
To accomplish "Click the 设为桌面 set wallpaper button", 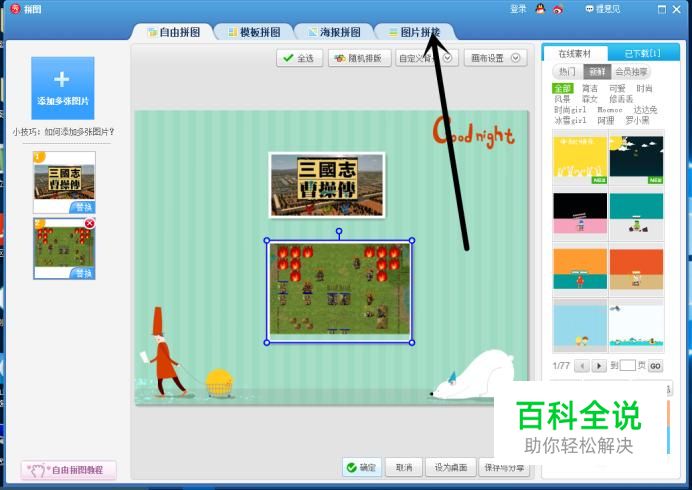I will coord(451,467).
